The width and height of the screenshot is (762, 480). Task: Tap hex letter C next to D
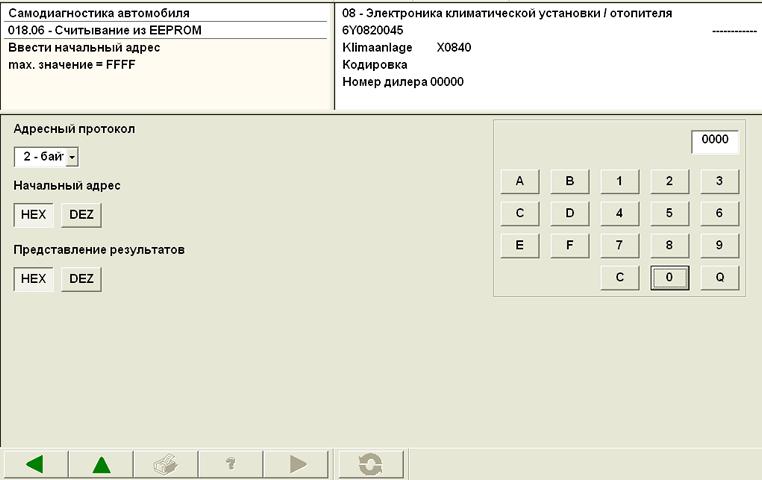[x=520, y=213]
